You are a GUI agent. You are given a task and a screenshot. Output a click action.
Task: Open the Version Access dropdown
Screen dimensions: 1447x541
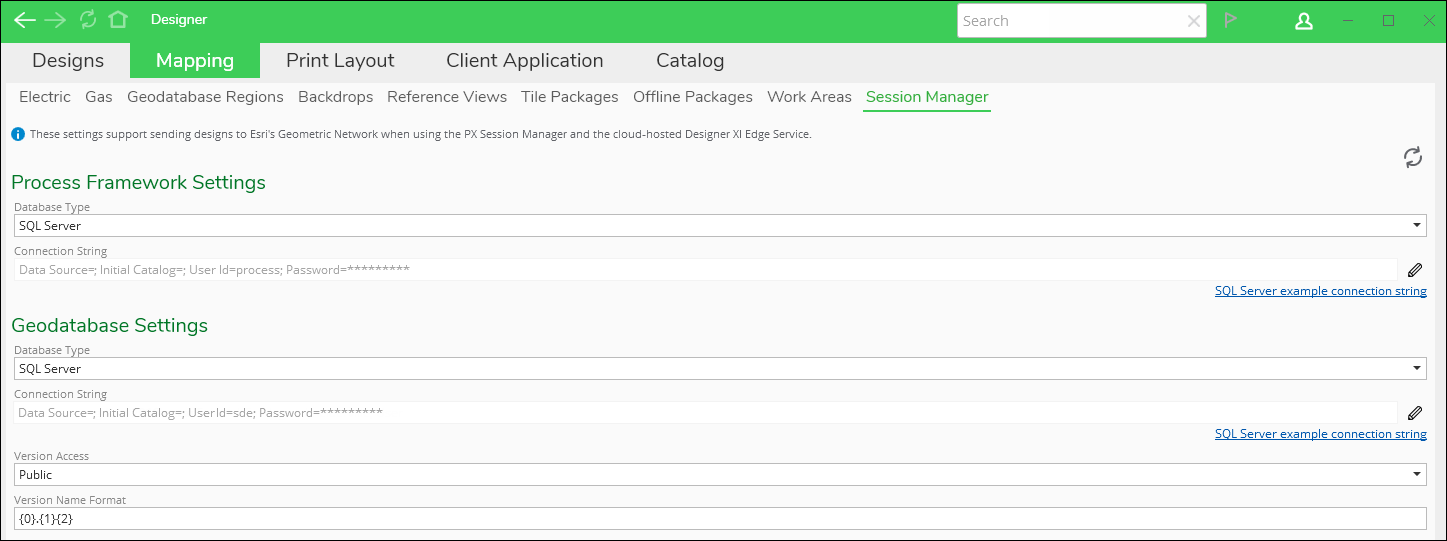pyautogui.click(x=720, y=475)
